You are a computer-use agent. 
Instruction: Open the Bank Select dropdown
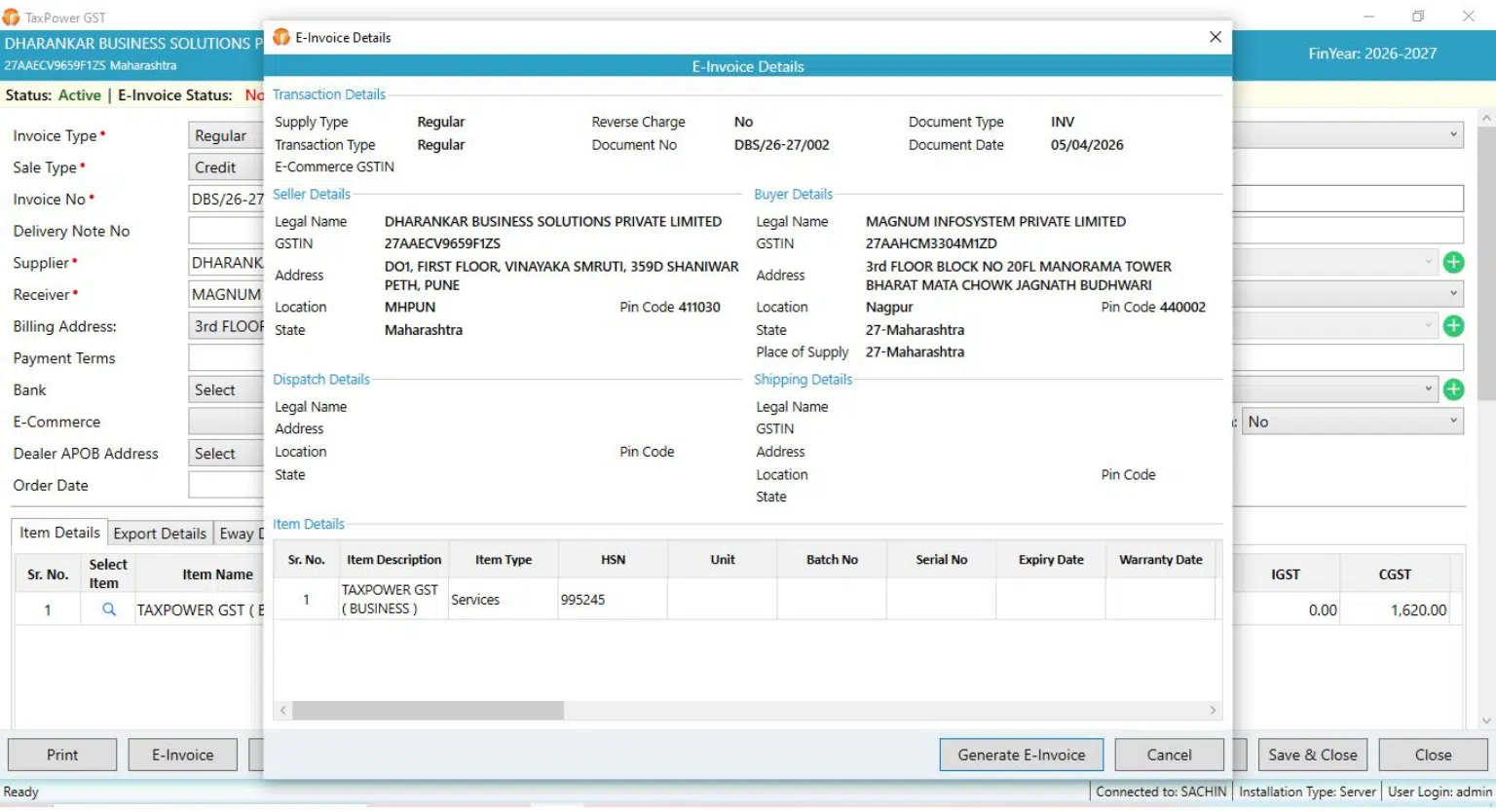[226, 389]
